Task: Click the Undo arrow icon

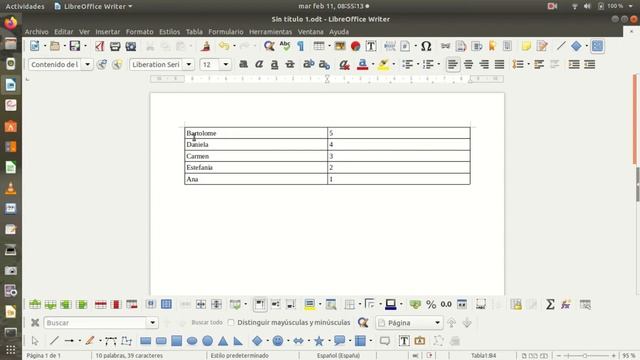Action: point(224,46)
